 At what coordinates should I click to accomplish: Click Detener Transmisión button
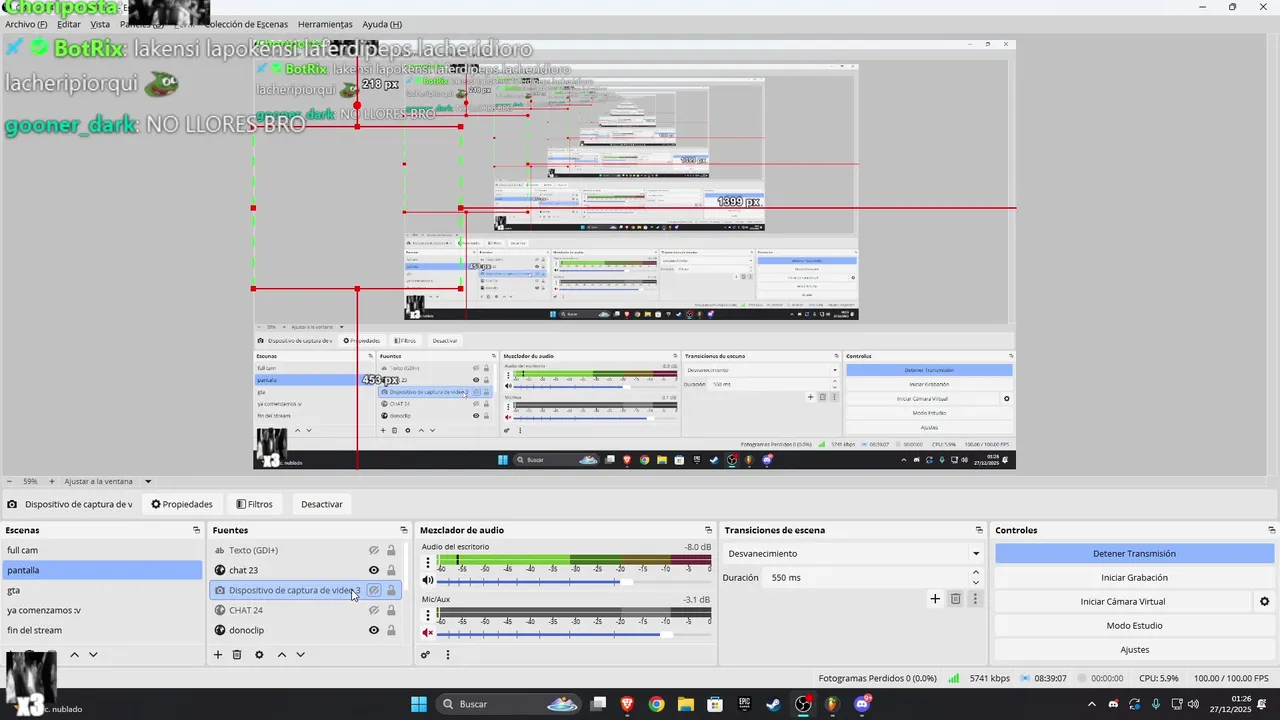pos(1134,553)
